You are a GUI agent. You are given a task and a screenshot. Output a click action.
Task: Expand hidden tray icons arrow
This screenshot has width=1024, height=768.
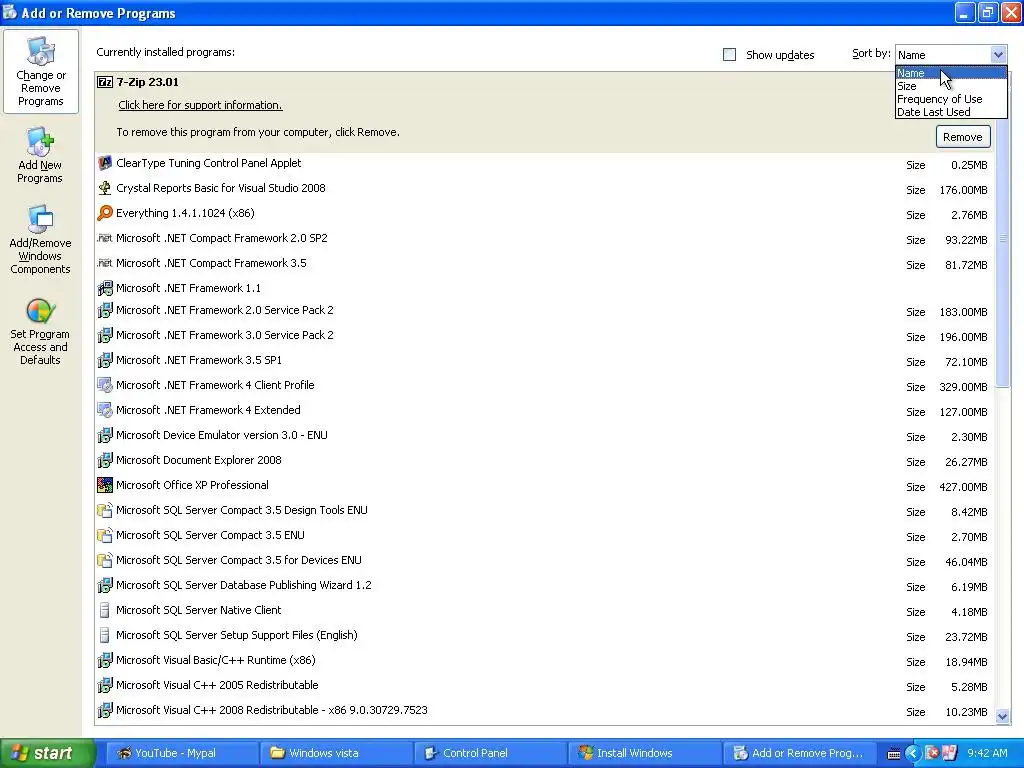pos(912,754)
